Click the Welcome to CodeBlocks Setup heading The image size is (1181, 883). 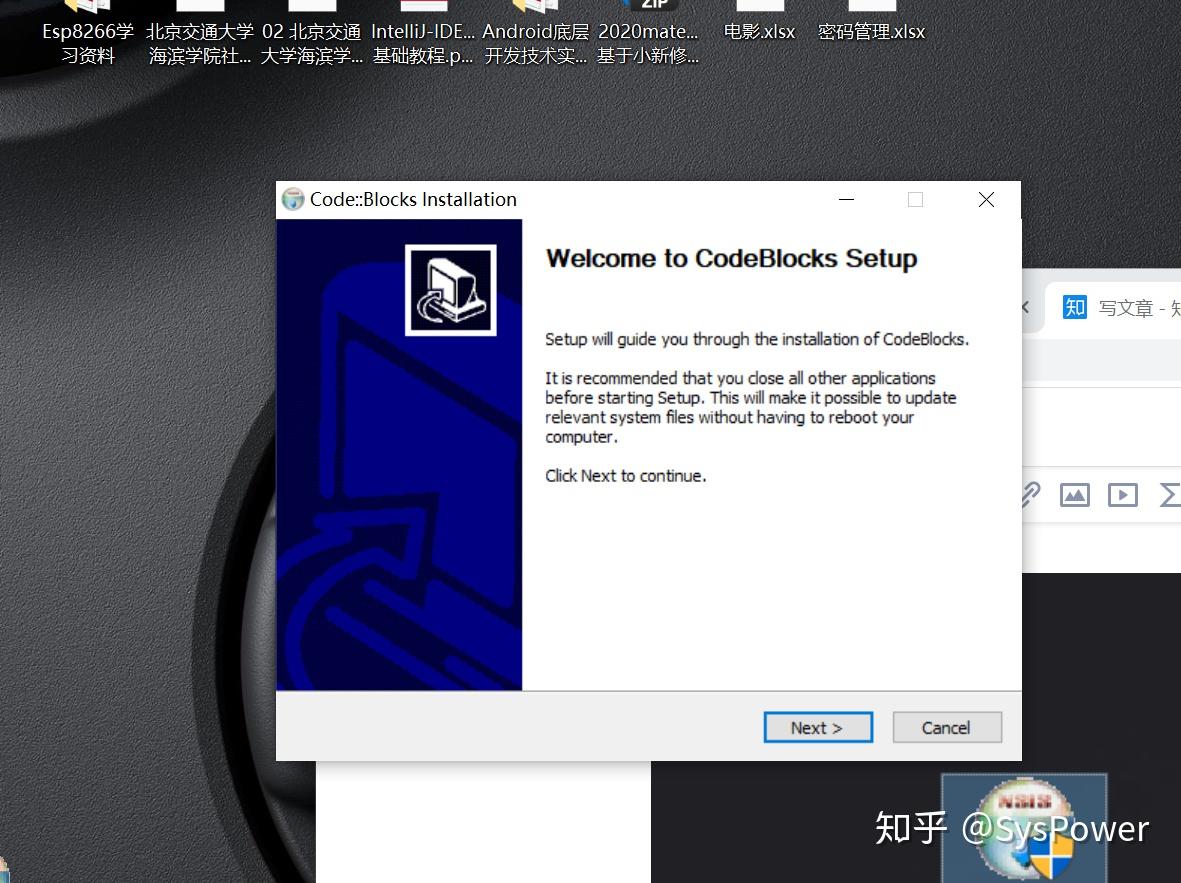(731, 258)
